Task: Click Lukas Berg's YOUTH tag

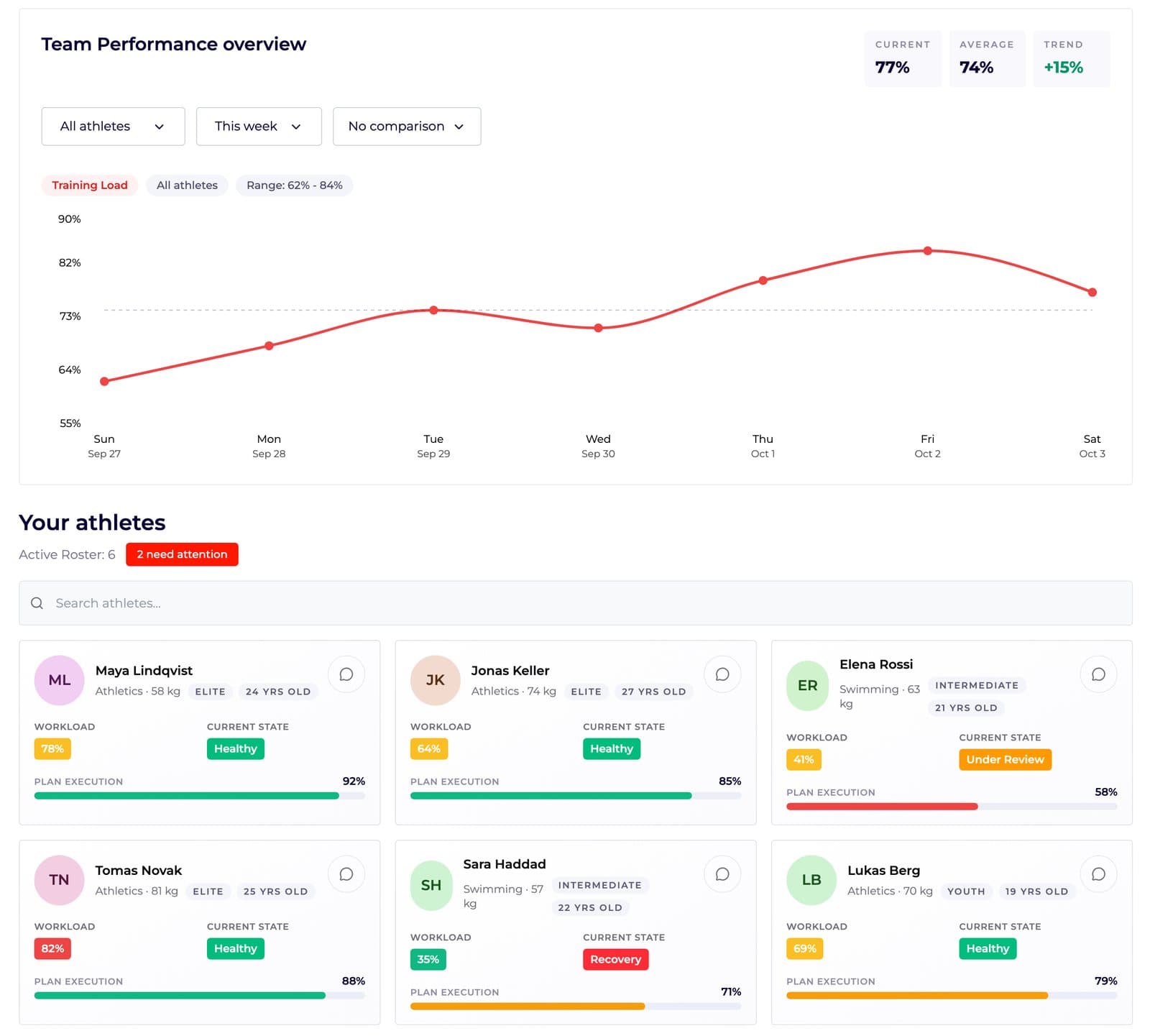Action: 966,891
